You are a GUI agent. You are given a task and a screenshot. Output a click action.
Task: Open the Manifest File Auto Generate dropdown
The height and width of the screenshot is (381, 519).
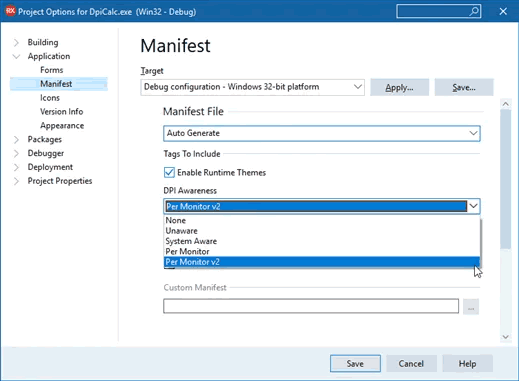[322, 133]
